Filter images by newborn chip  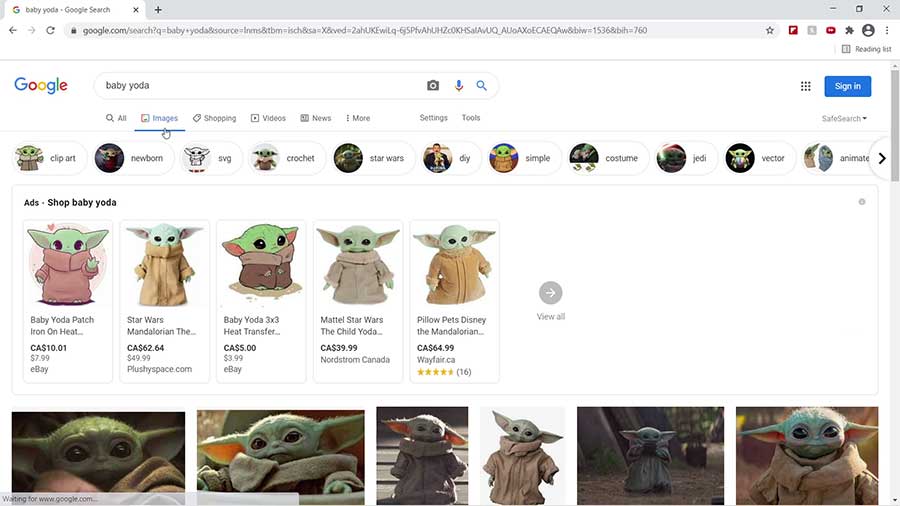tap(133, 158)
